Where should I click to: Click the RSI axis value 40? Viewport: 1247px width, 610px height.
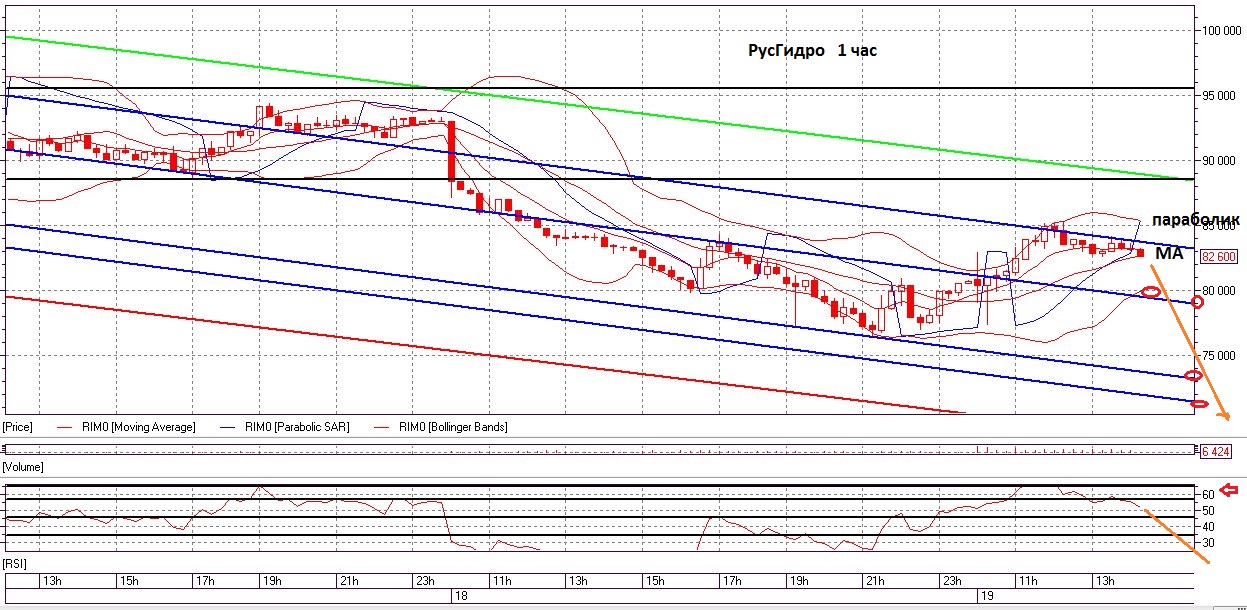coord(1208,526)
